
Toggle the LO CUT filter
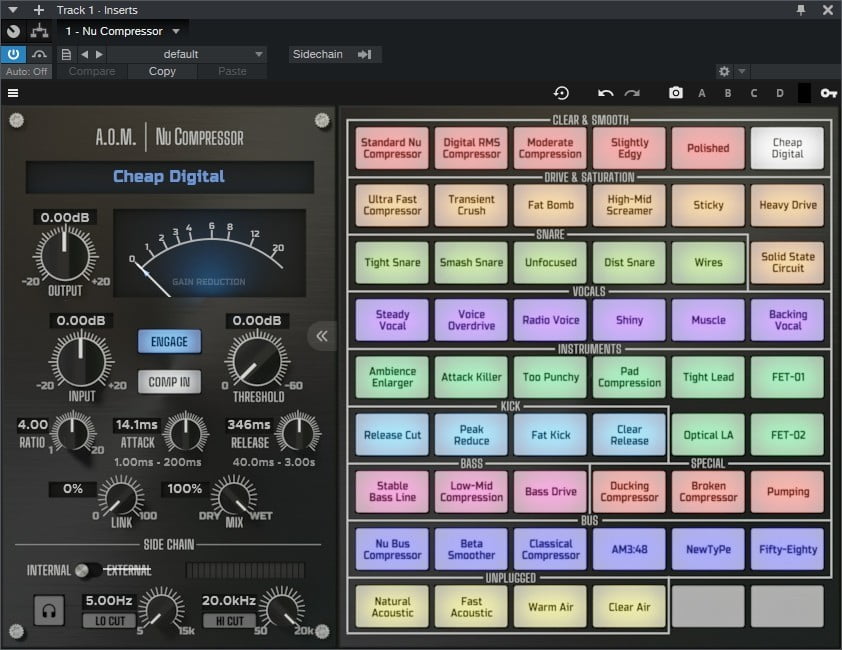[x=110, y=621]
